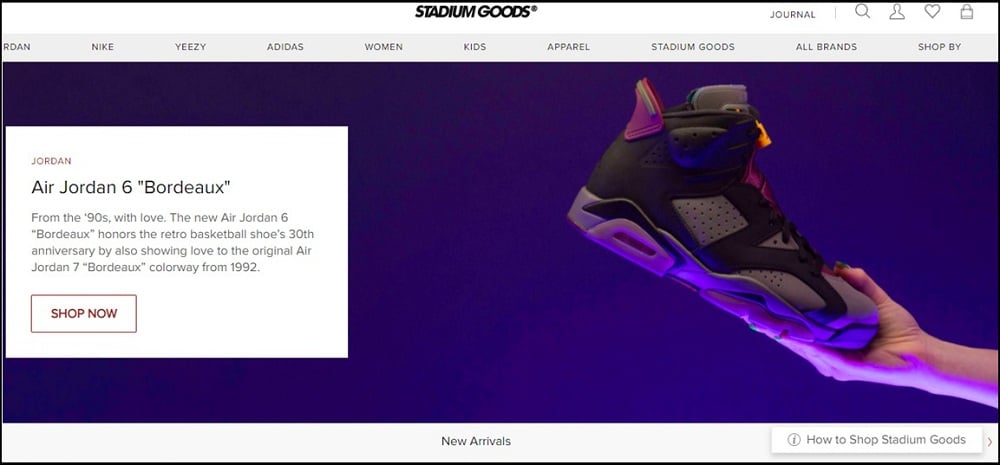Open the Yeezy menu

190,47
